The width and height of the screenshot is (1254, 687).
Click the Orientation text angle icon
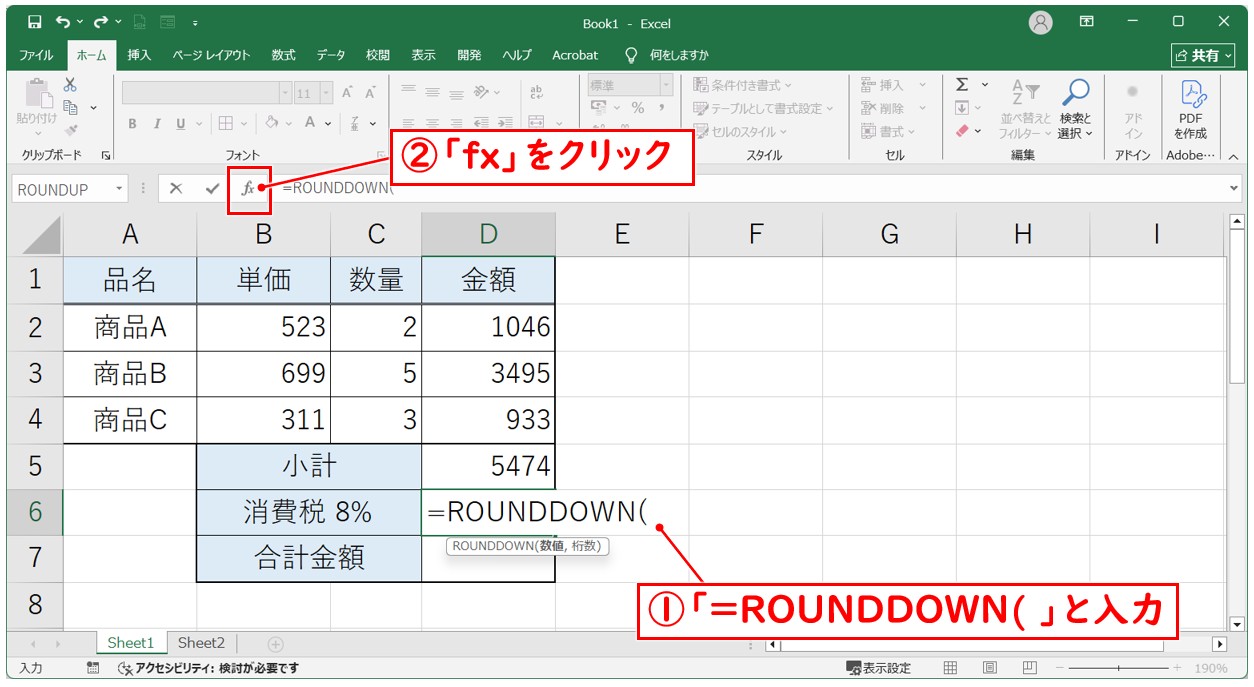coord(482,93)
